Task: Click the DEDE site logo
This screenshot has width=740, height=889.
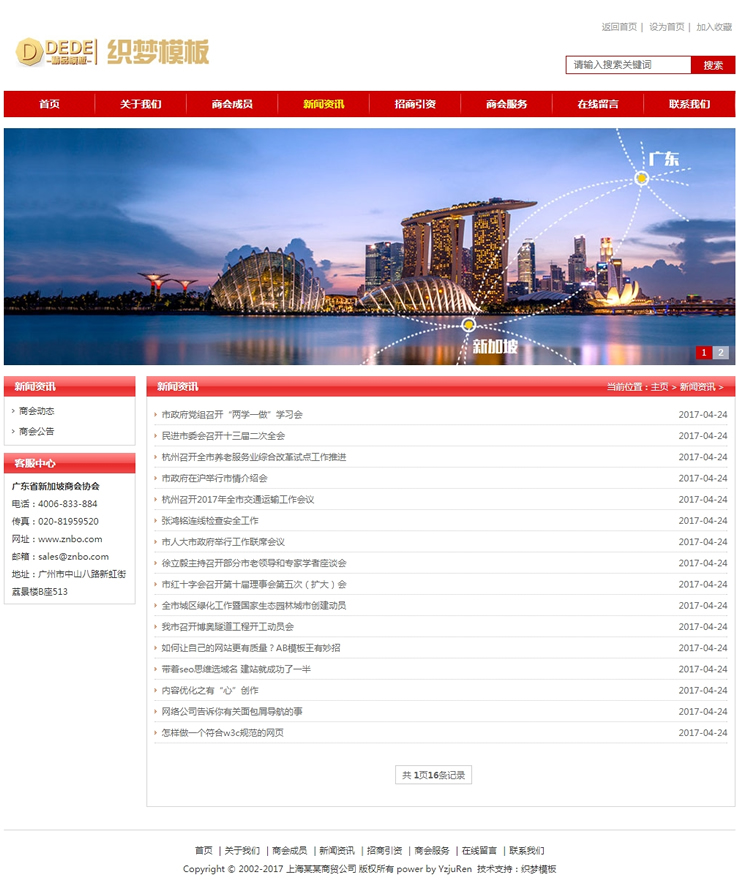Action: tap(112, 52)
